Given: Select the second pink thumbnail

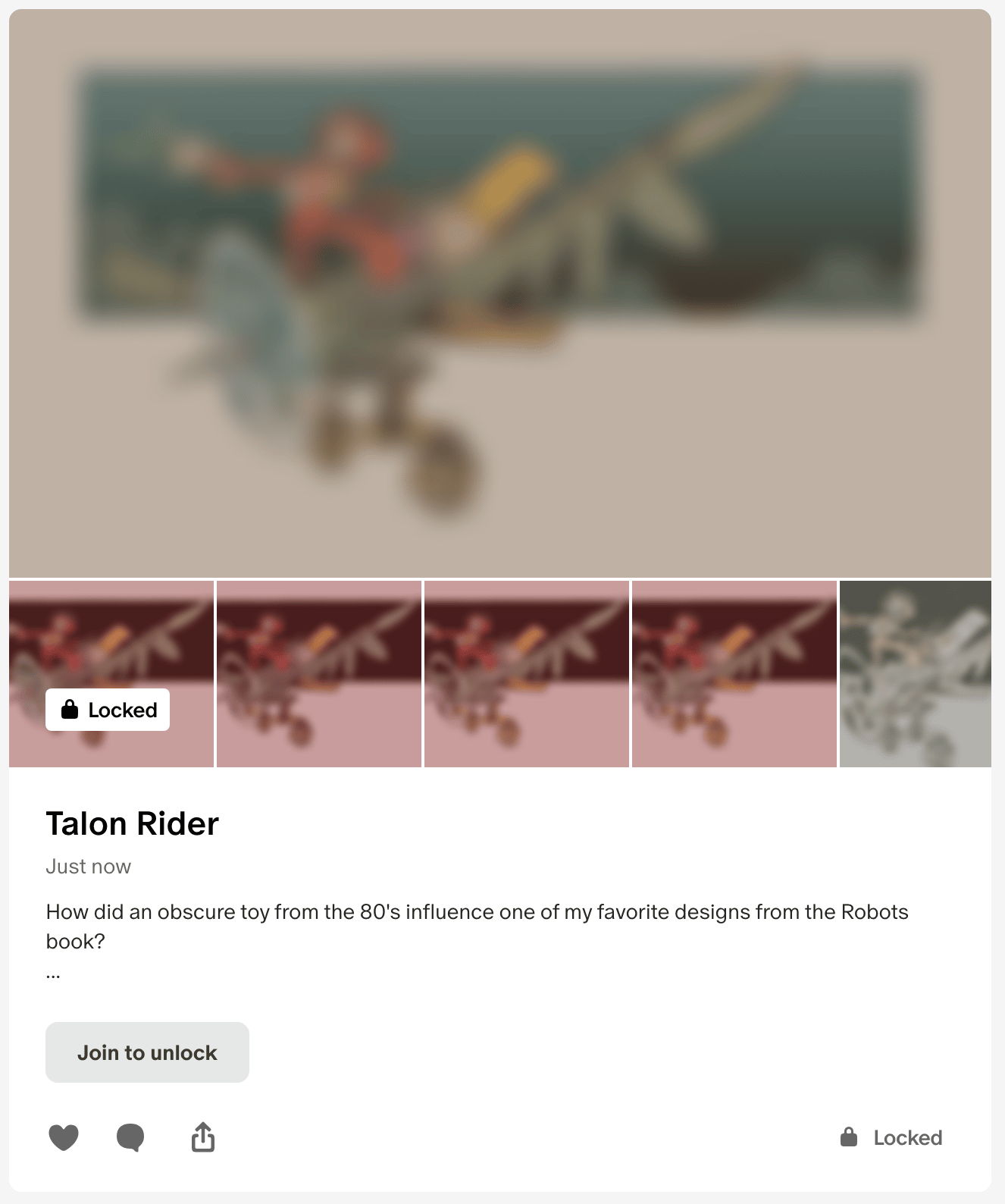Looking at the screenshot, I should click(x=319, y=674).
